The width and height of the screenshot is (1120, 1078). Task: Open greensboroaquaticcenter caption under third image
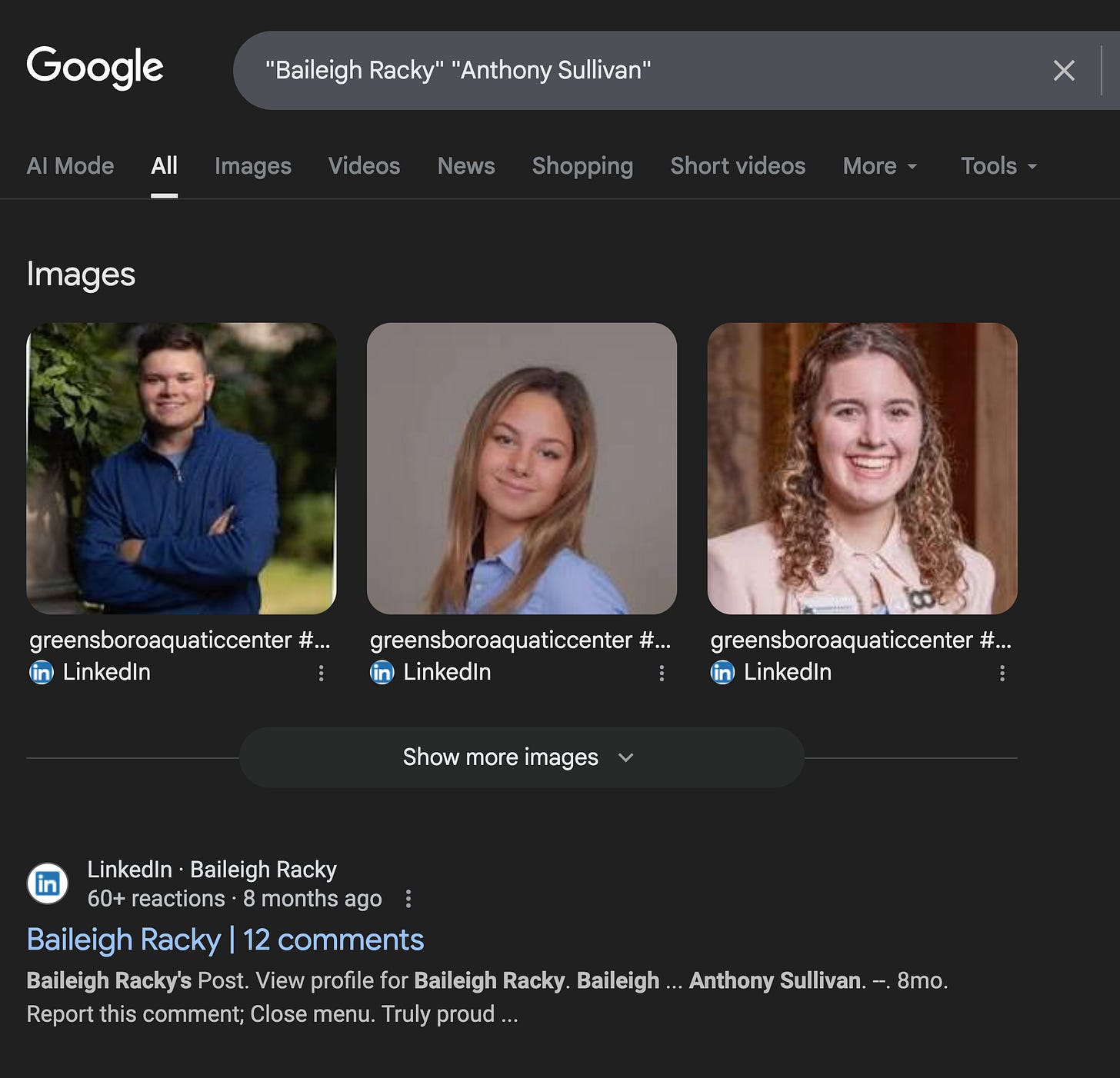click(x=861, y=640)
